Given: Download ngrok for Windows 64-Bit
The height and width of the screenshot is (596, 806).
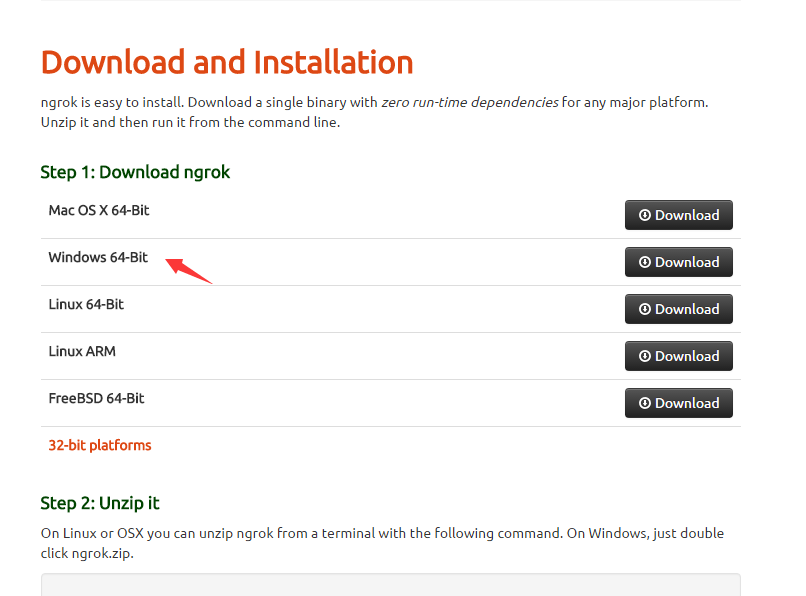Looking at the screenshot, I should coord(679,262).
